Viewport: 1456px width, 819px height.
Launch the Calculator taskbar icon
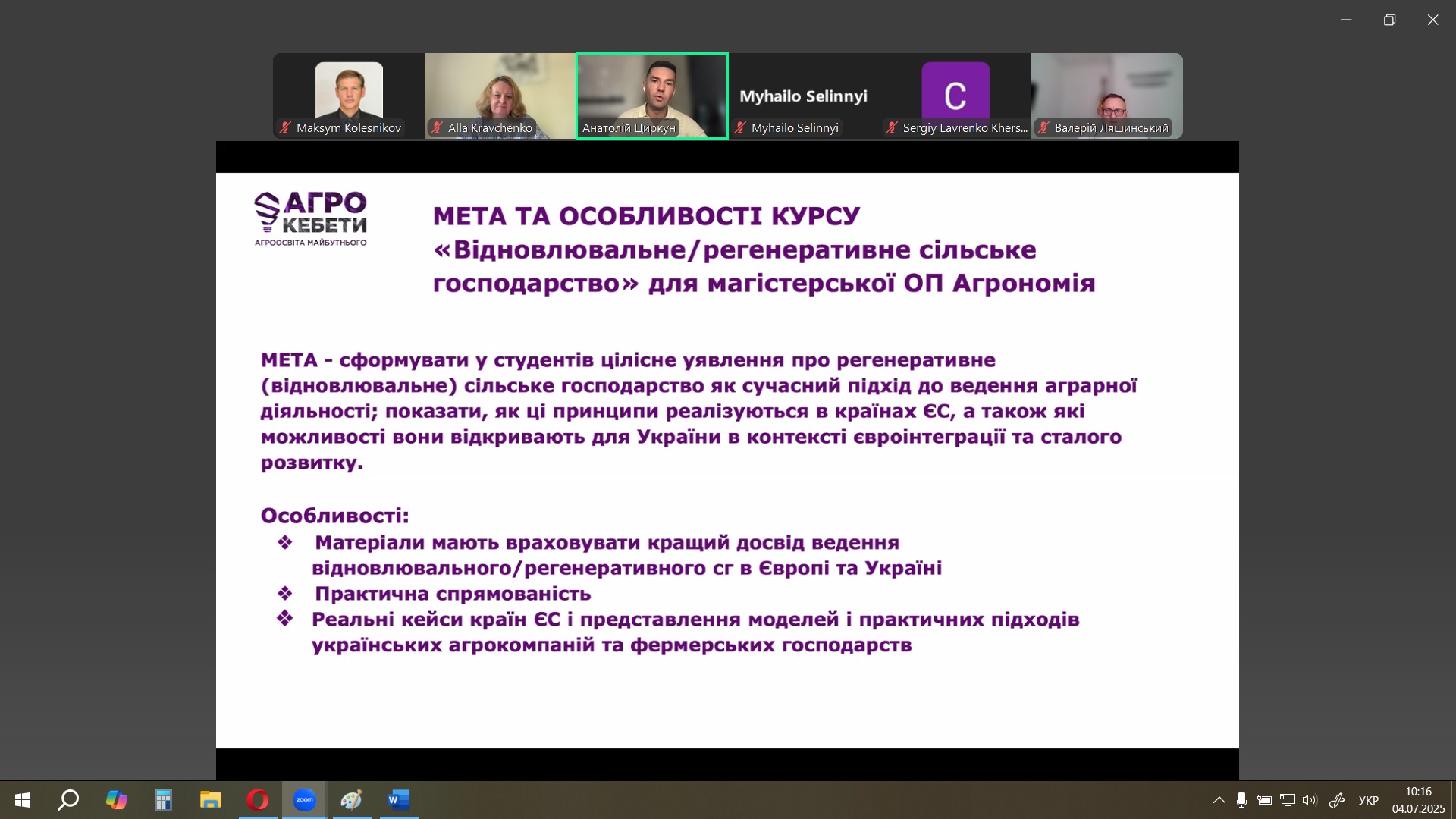coord(163,800)
